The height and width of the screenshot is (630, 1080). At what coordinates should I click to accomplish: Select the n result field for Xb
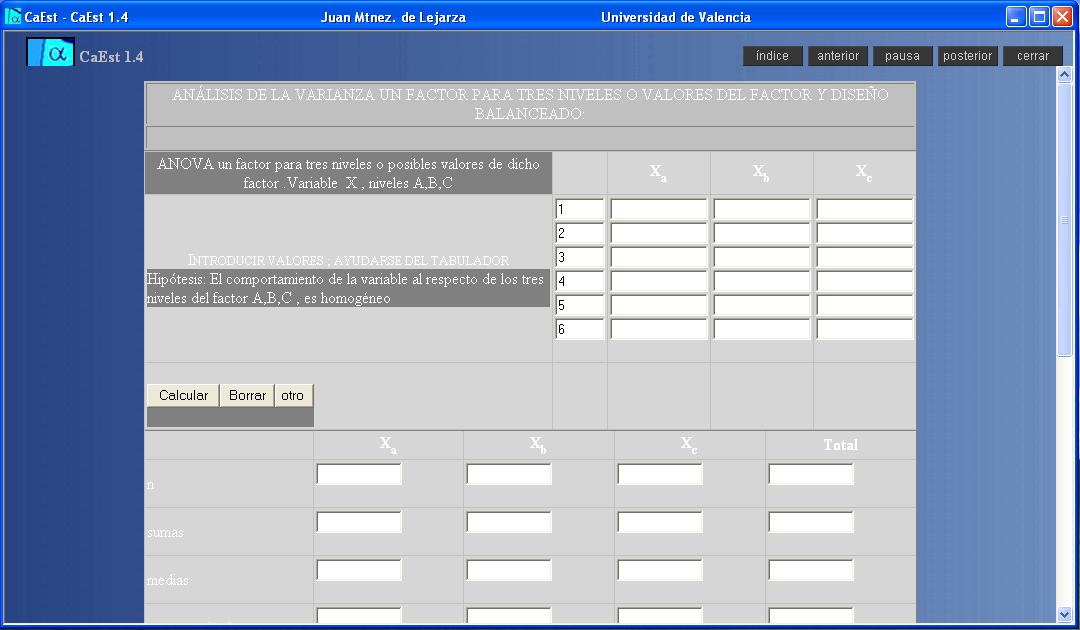tap(509, 474)
